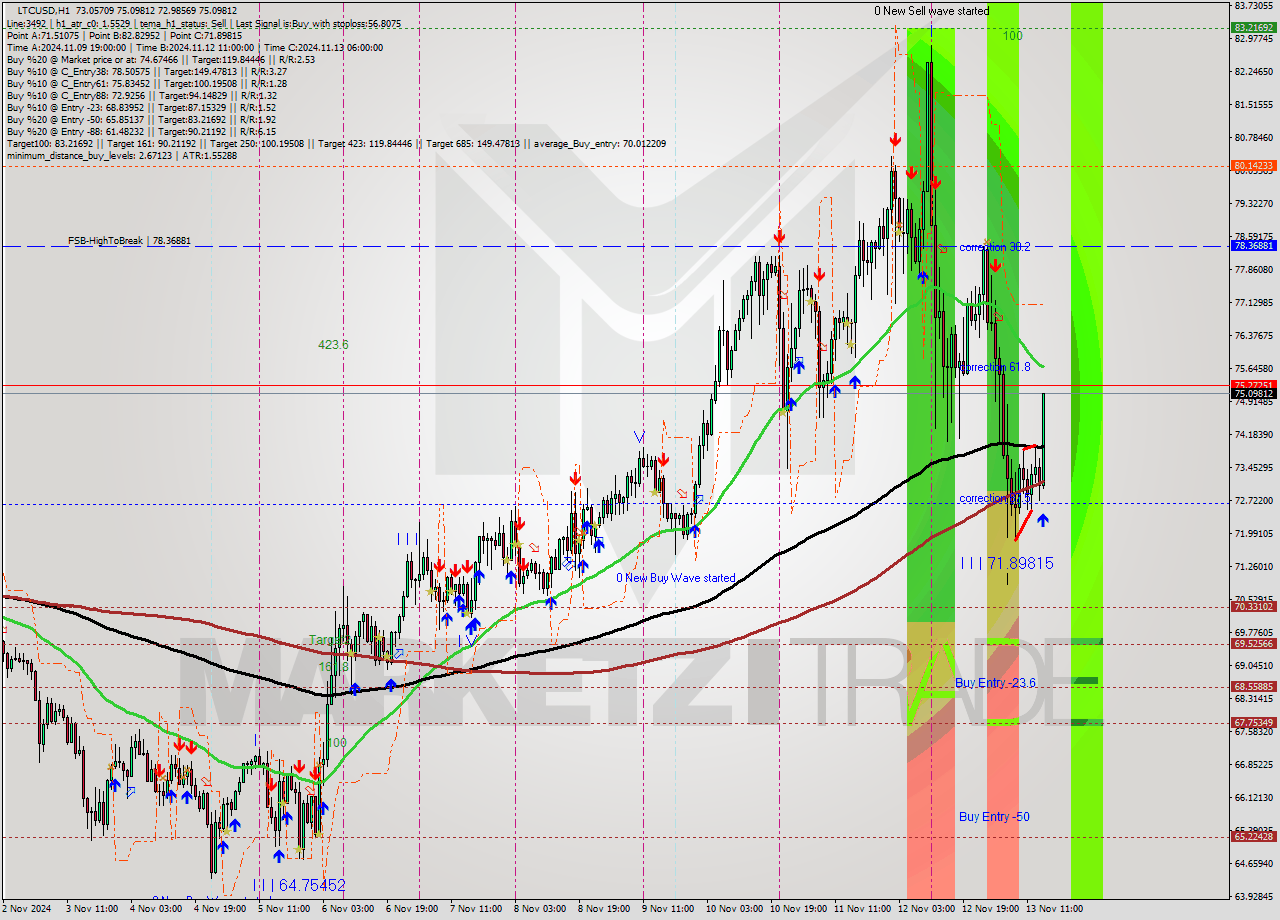Click the 'minimum_distance_buy_levels: 2.67123' text

tap(90, 155)
